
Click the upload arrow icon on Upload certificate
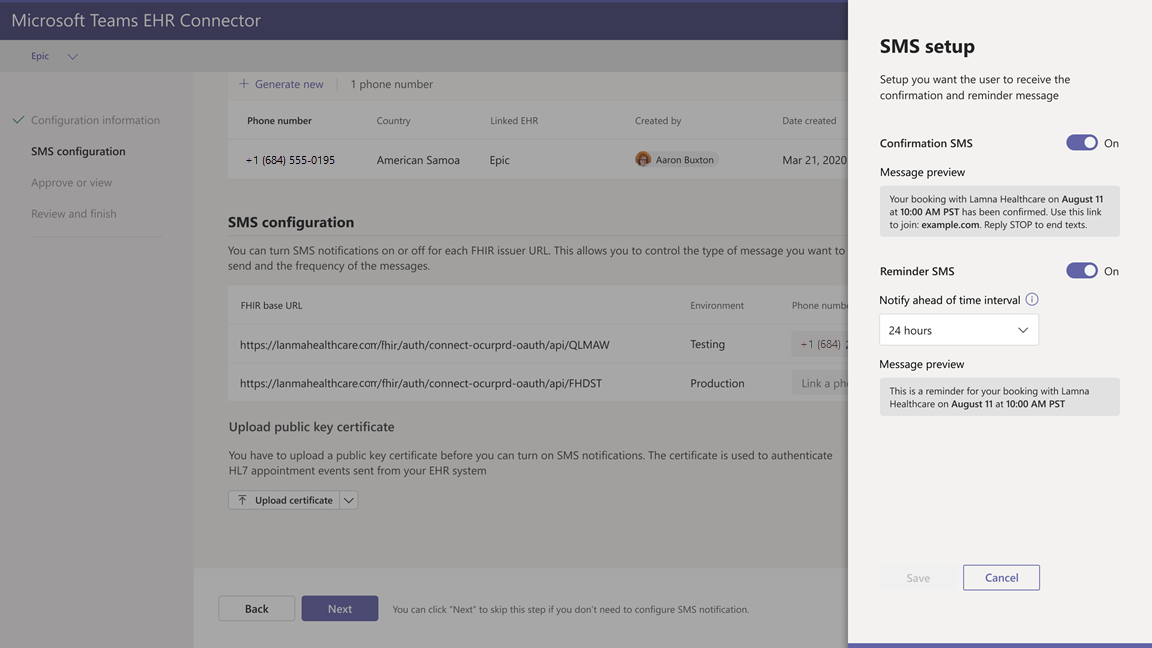click(x=242, y=500)
